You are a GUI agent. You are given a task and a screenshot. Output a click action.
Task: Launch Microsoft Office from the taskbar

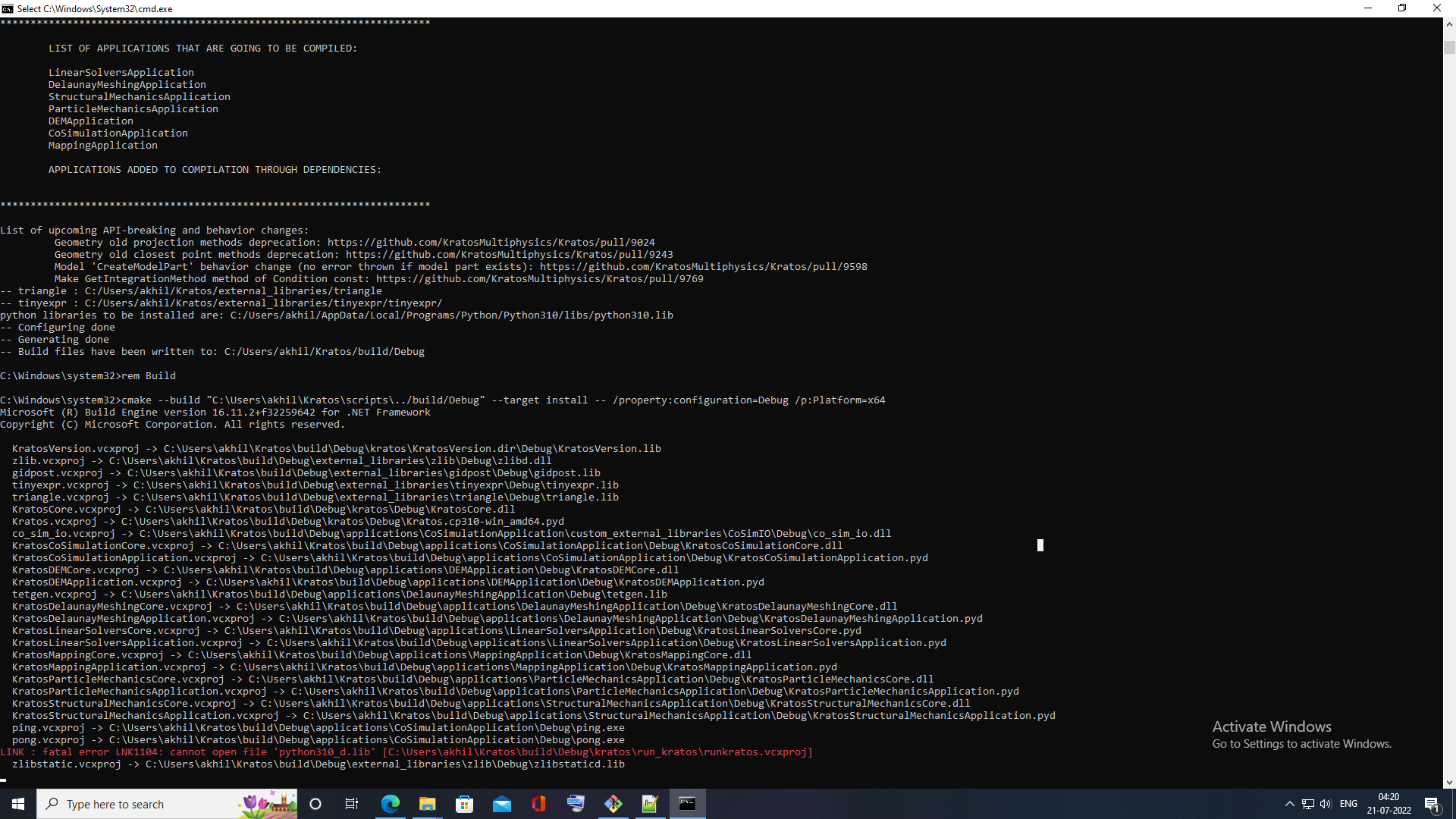tap(538, 804)
